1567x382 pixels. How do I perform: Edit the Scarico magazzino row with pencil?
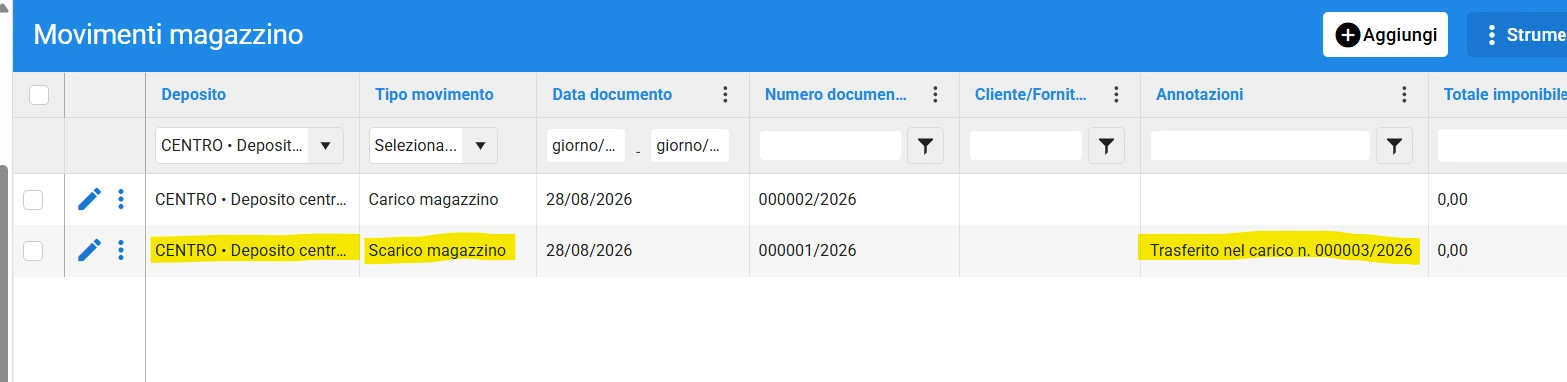pos(89,250)
